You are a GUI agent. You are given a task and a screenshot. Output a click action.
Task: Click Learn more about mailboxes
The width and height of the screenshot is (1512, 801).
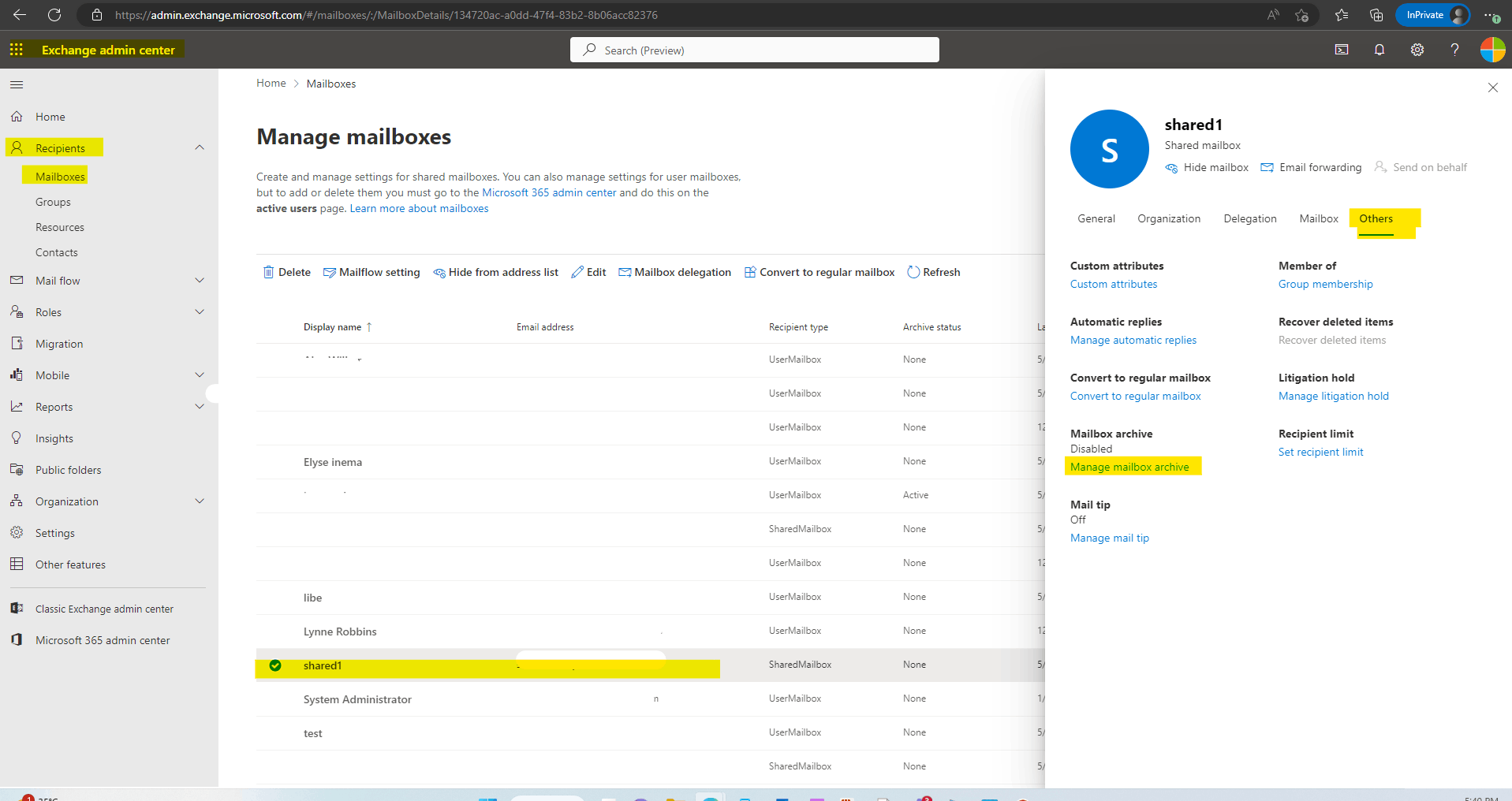[419, 208]
